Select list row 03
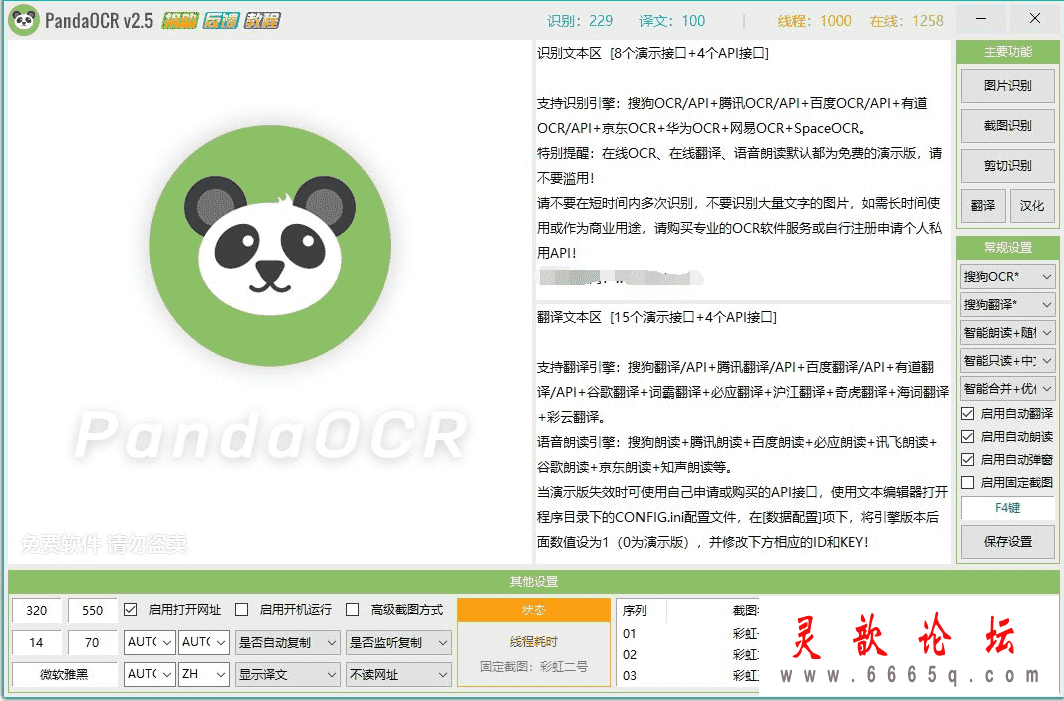Viewport: 1064px width, 701px height. (x=689, y=676)
